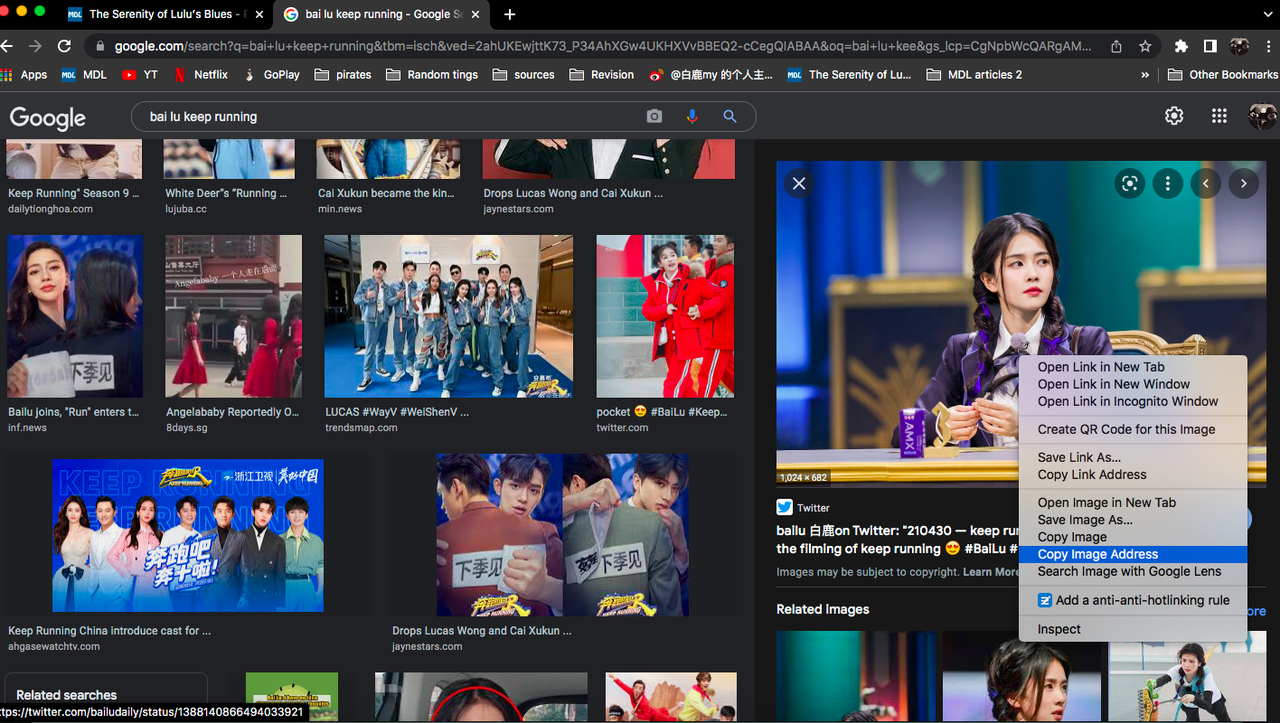Select Add a anti-anti-hotlinking rule
This screenshot has width=1280, height=723.
pyautogui.click(x=1133, y=600)
